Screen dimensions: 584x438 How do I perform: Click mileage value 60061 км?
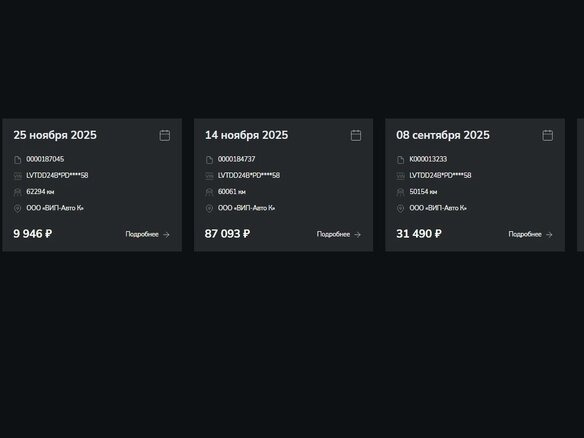coord(232,191)
